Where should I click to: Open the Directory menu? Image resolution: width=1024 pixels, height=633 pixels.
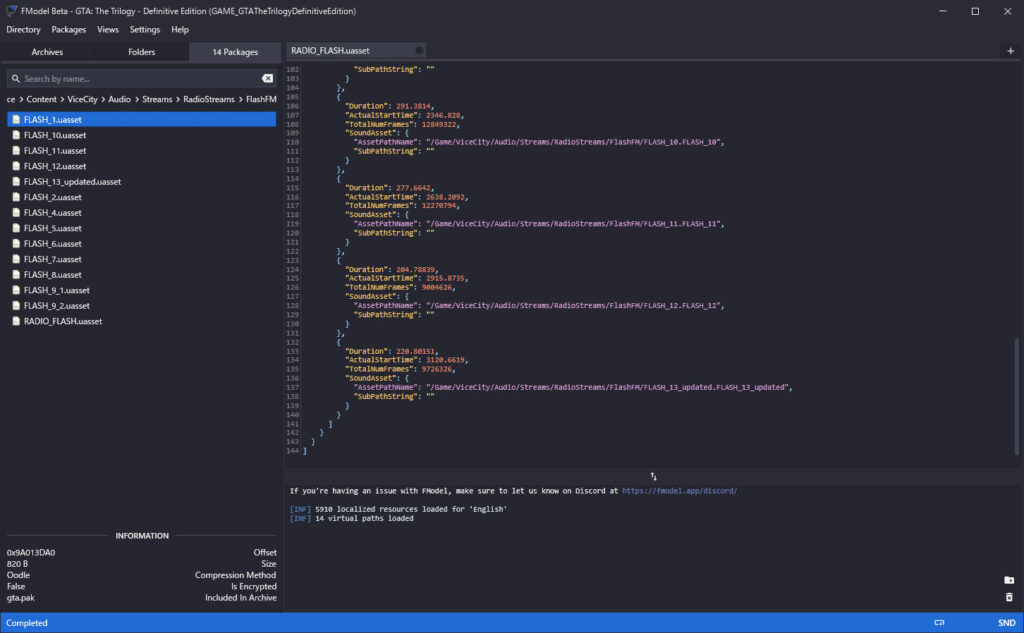pos(23,29)
